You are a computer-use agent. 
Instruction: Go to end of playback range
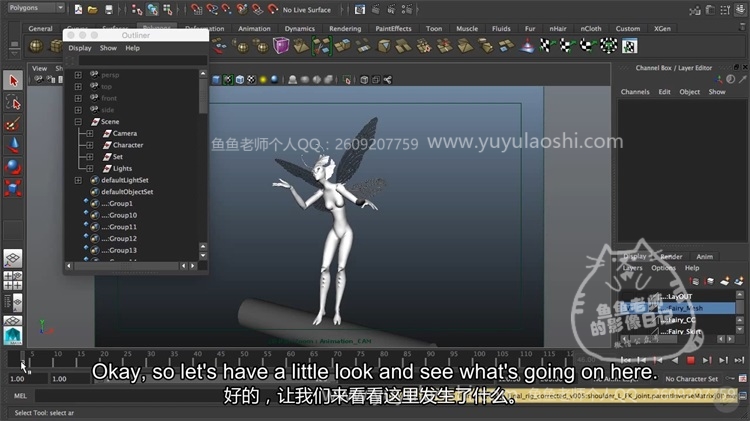(739, 360)
